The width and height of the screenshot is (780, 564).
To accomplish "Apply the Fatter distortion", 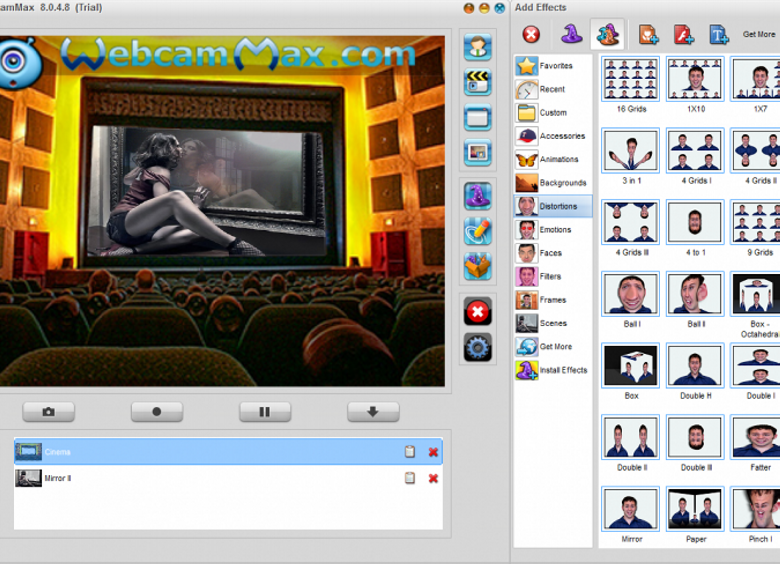I will click(756, 437).
